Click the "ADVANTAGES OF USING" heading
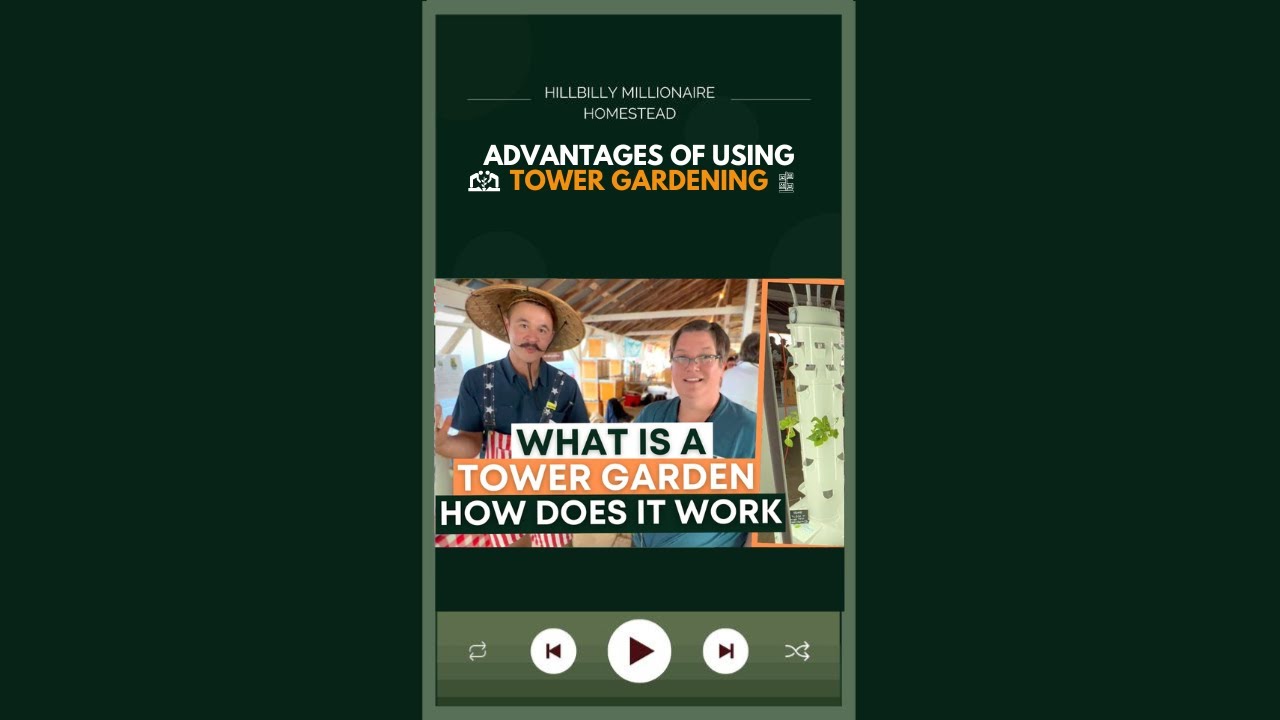Image resolution: width=1280 pixels, height=720 pixels. (639, 155)
